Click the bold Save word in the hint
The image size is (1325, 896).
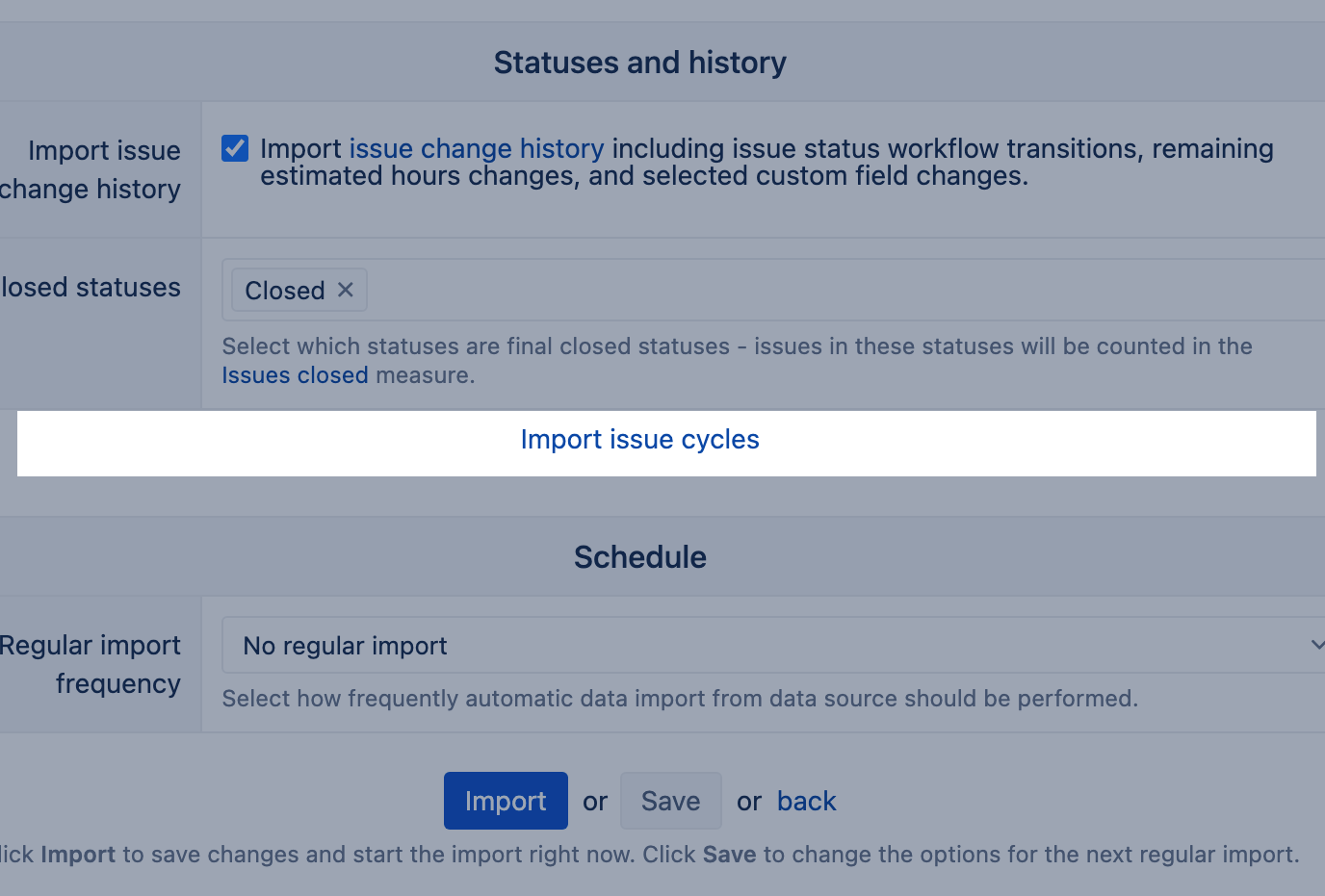(729, 855)
